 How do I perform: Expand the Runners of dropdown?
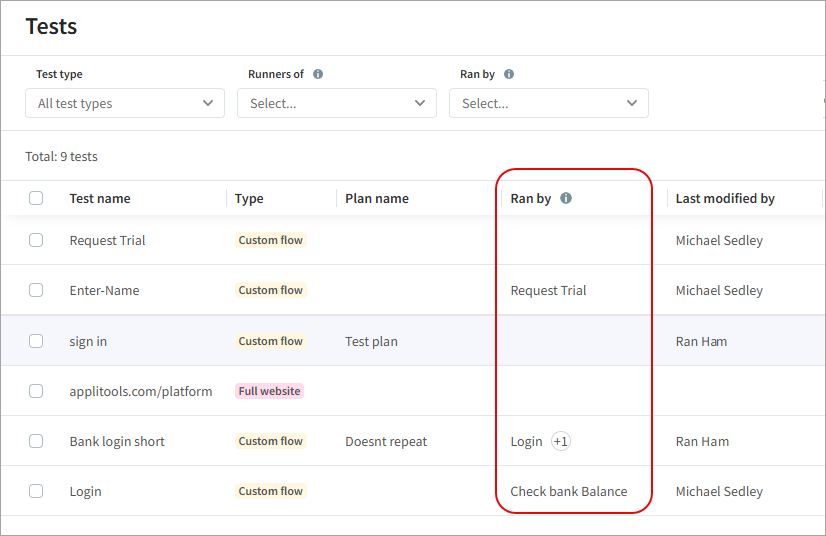point(337,103)
